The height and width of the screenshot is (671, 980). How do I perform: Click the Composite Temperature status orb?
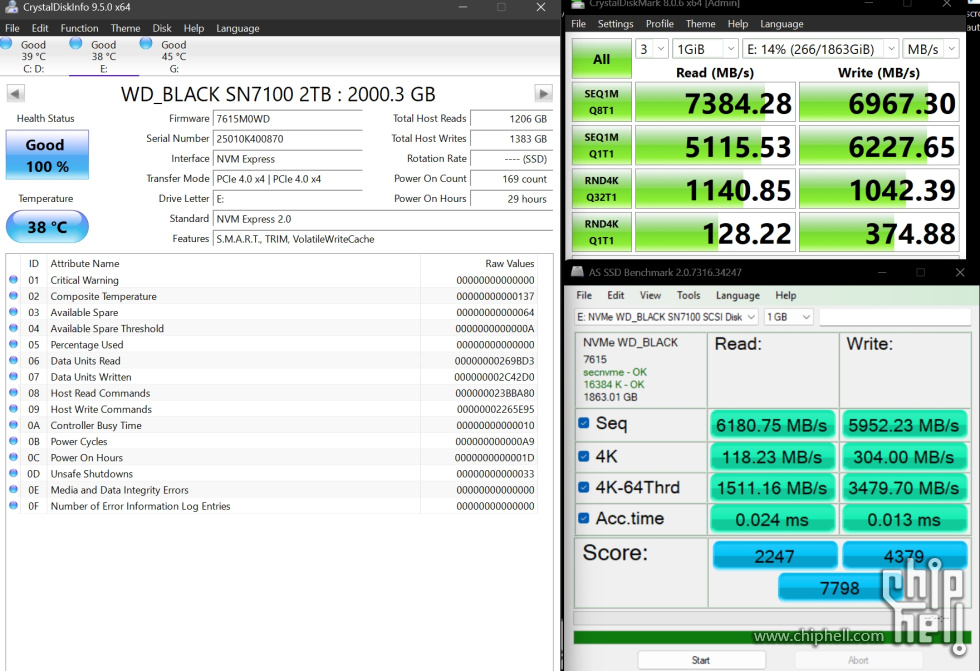pyautogui.click(x=13, y=296)
